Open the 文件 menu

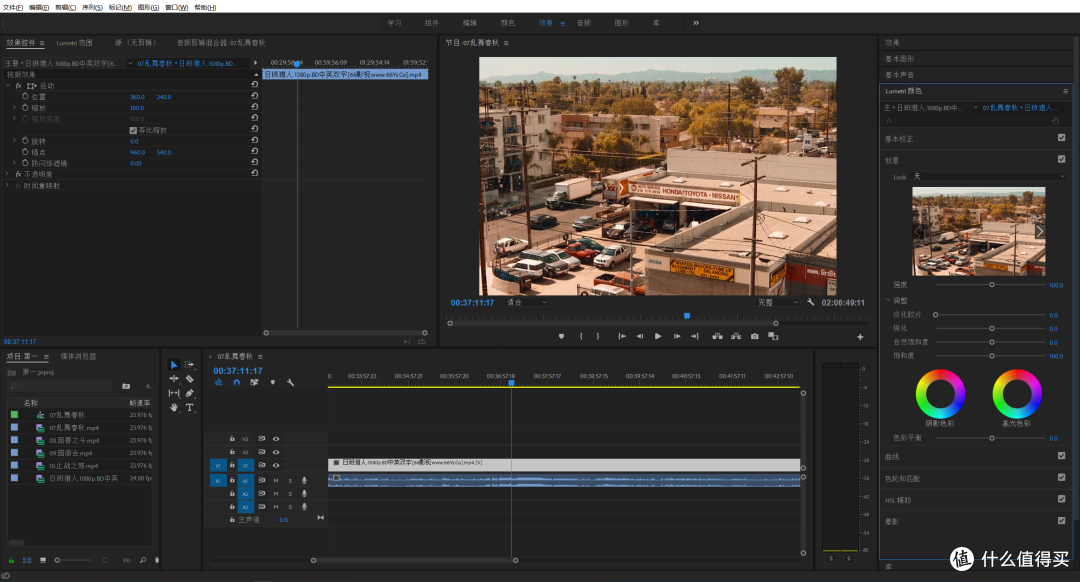(12, 8)
